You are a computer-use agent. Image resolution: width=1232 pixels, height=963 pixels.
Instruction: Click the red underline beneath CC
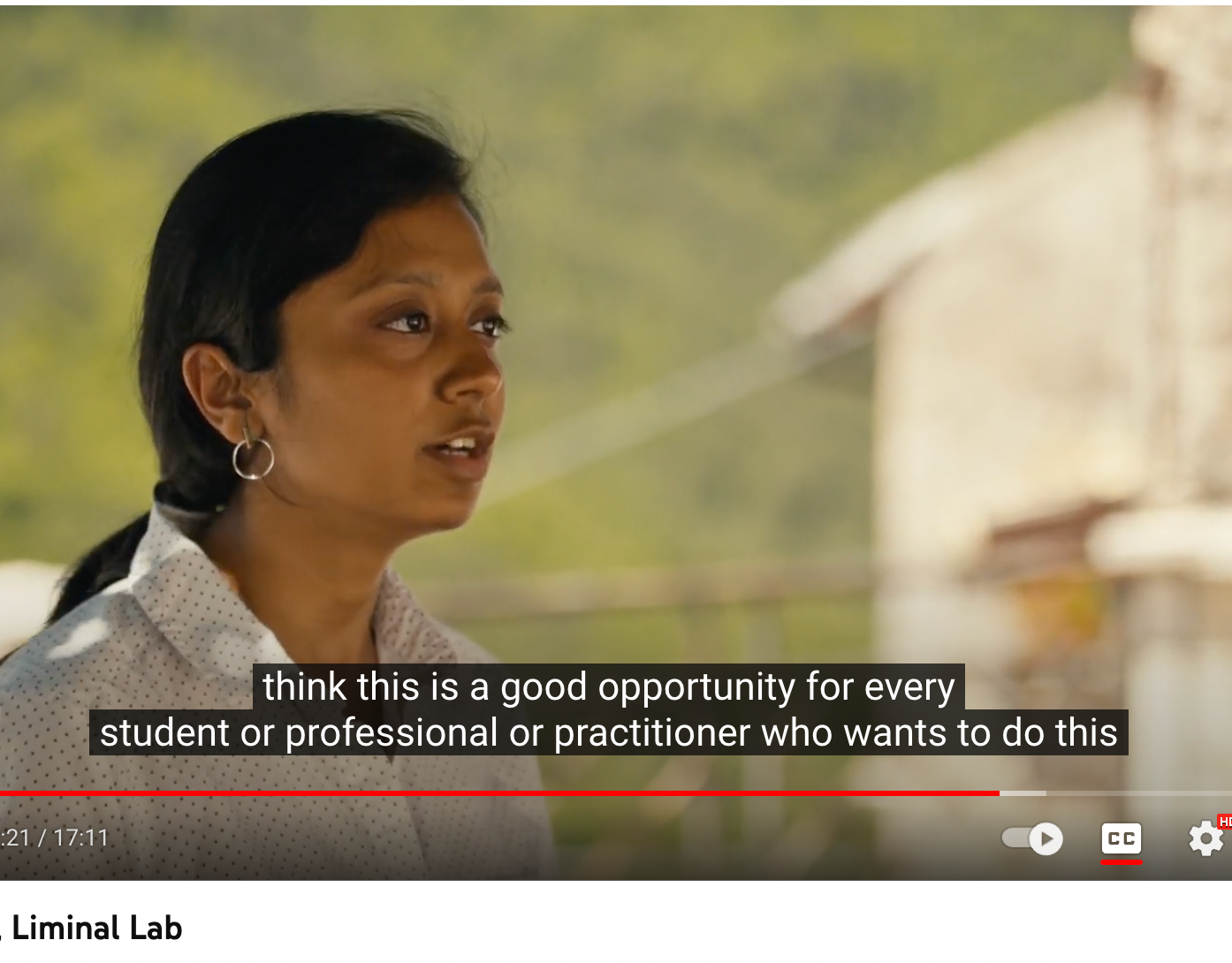pos(1121,861)
